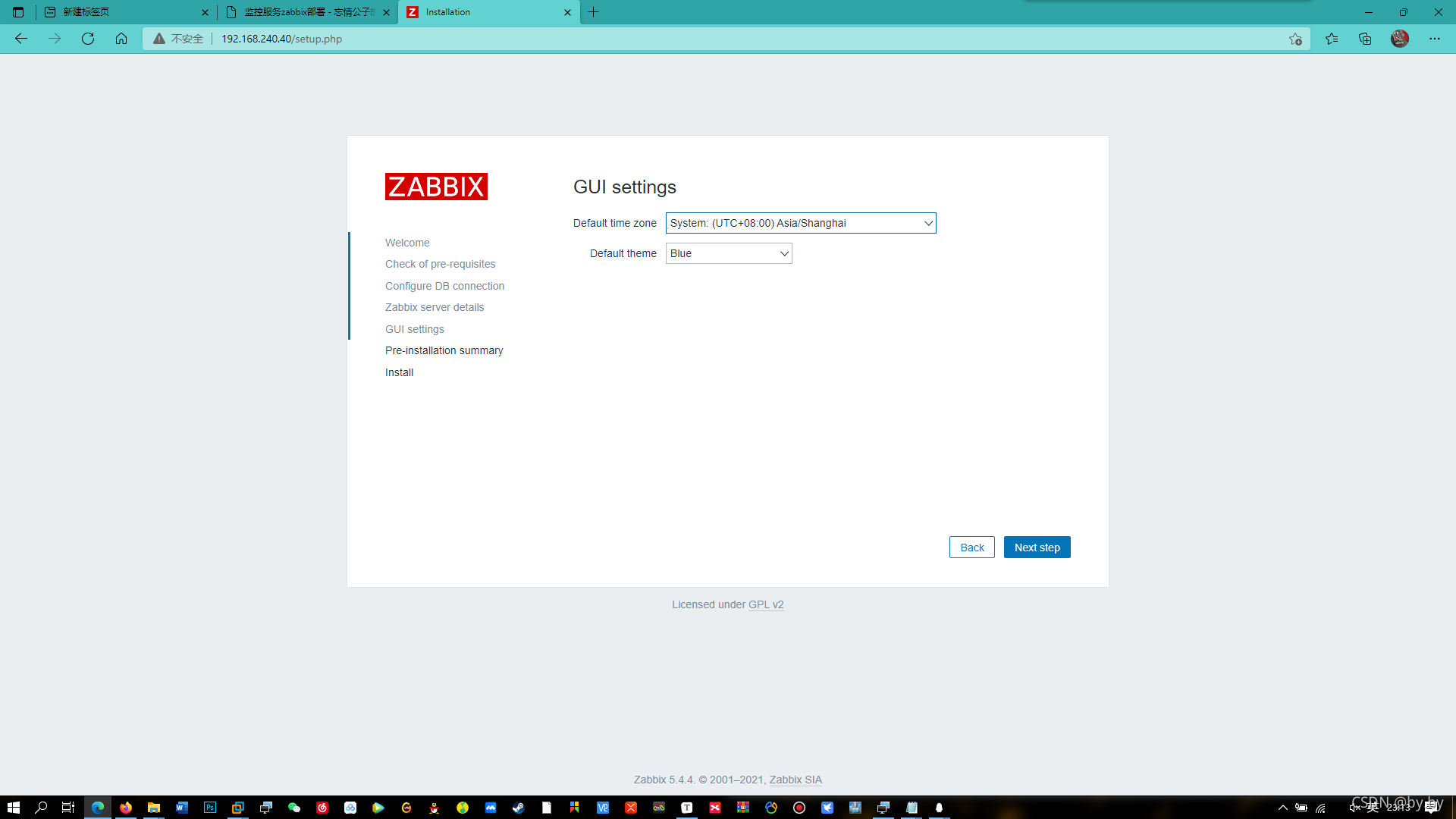This screenshot has width=1456, height=819.
Task: Open Photoshop from the taskbar
Action: [x=210, y=808]
